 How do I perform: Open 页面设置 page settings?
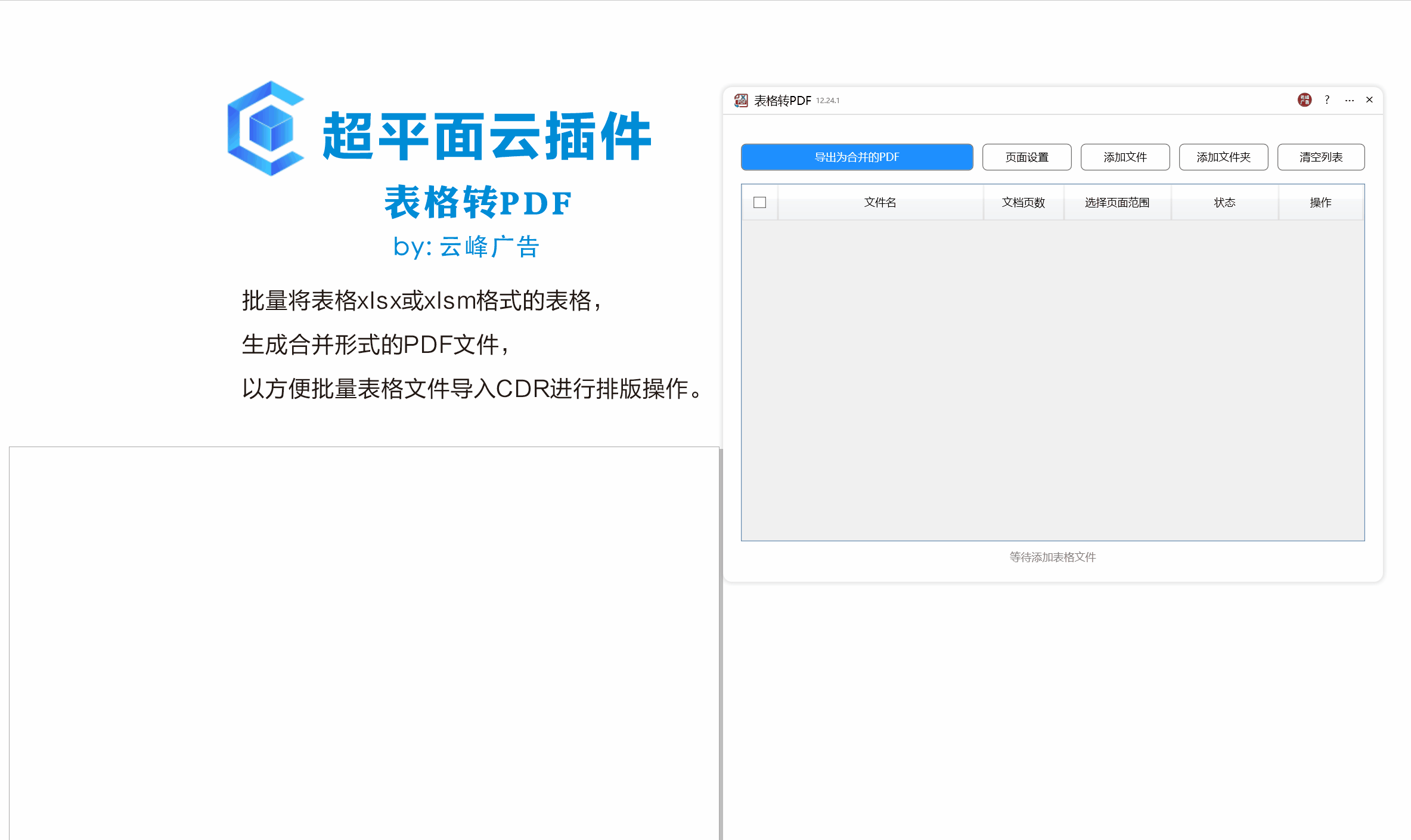click(x=1027, y=157)
